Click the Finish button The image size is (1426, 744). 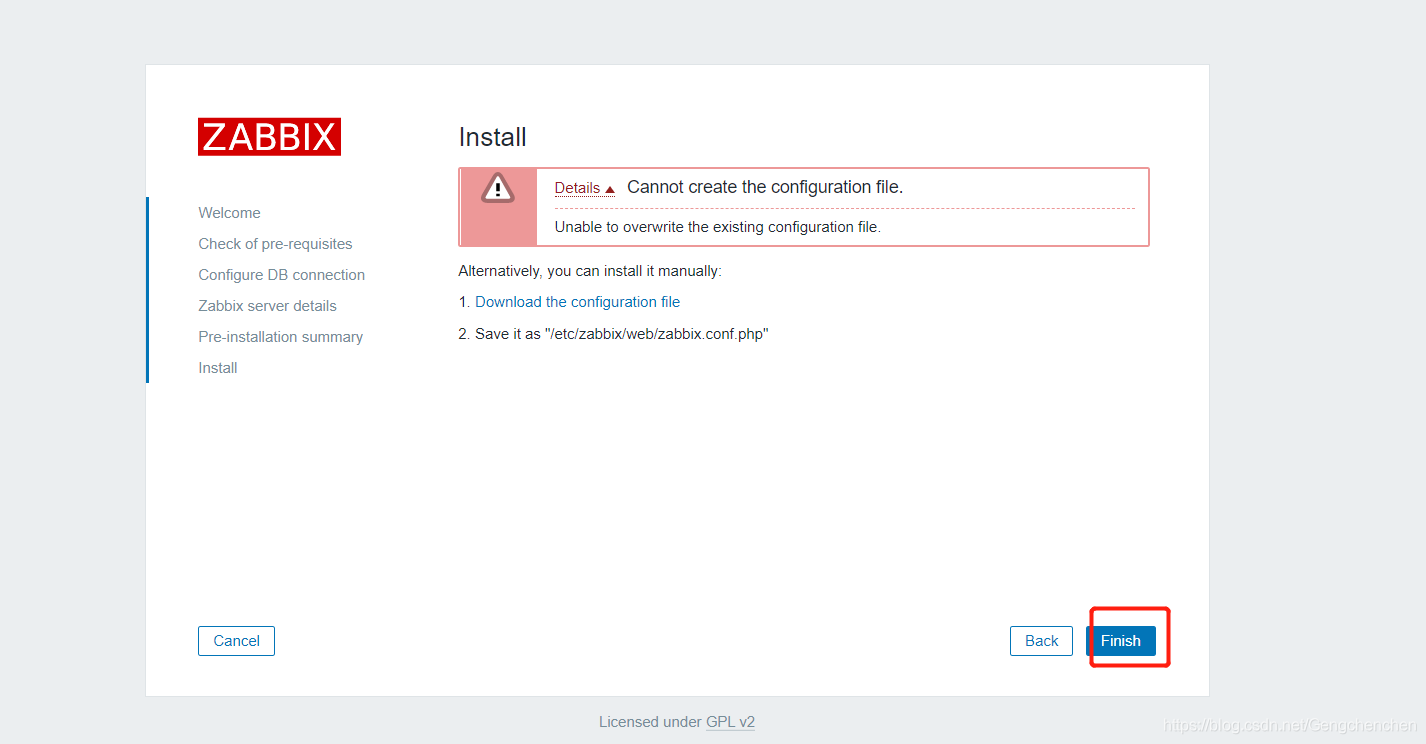tap(1121, 641)
